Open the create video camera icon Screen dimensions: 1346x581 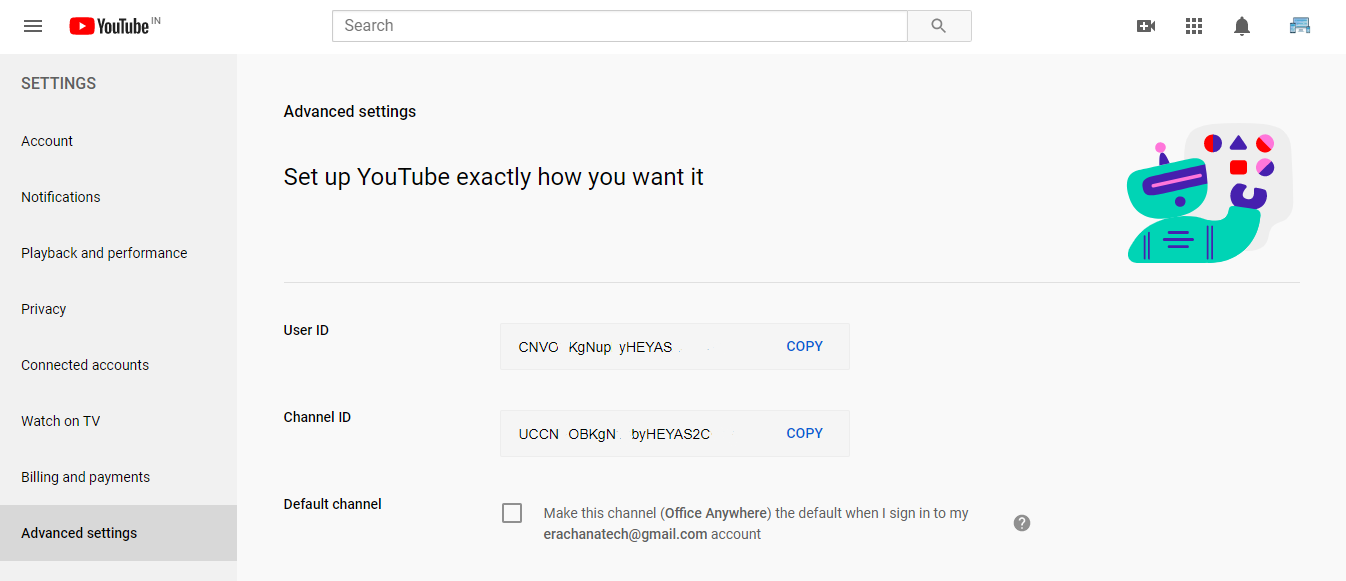(1146, 26)
